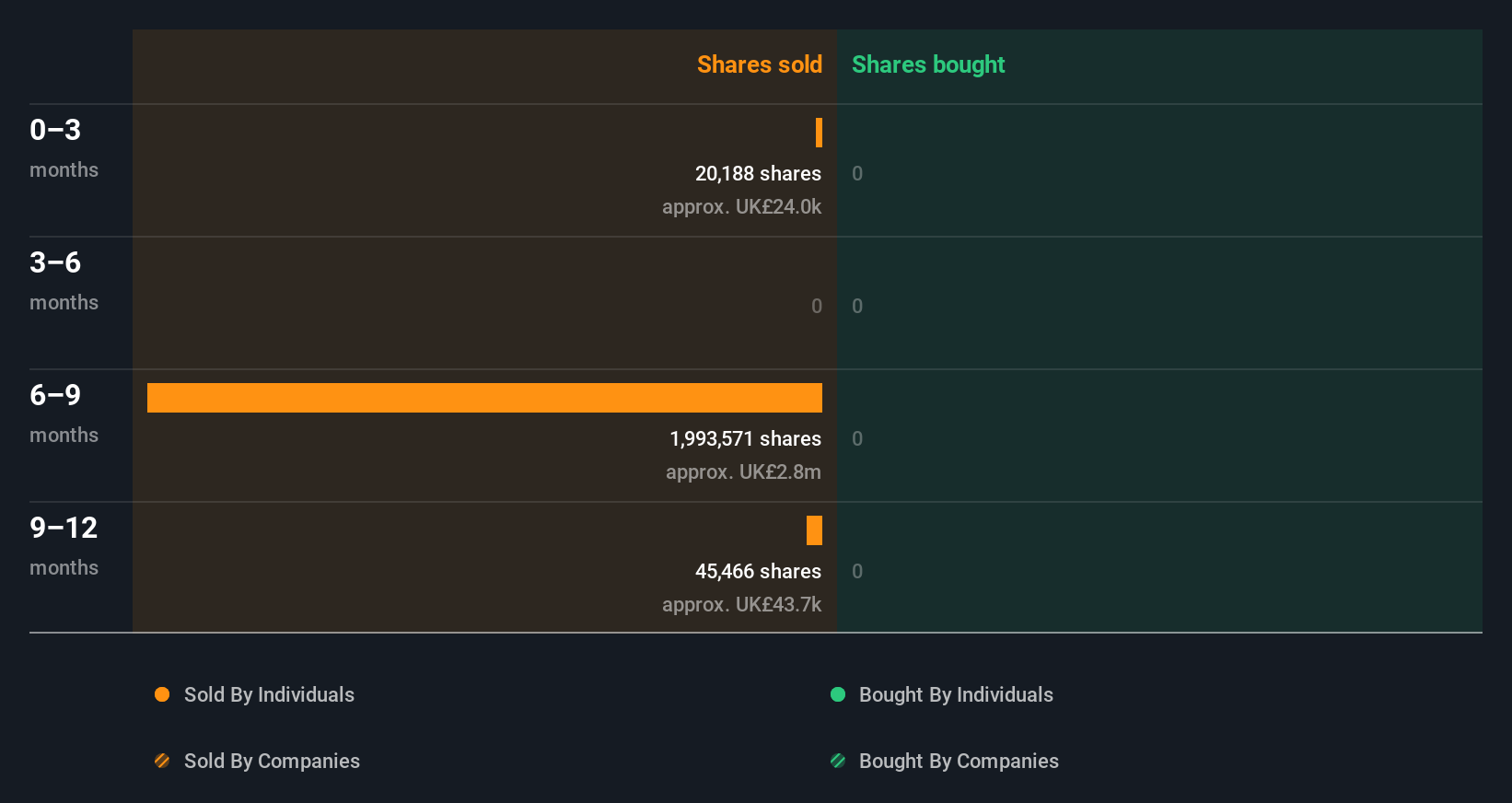Select the 'Bought By Companies' legend label
The image size is (1512, 803).
(x=959, y=761)
